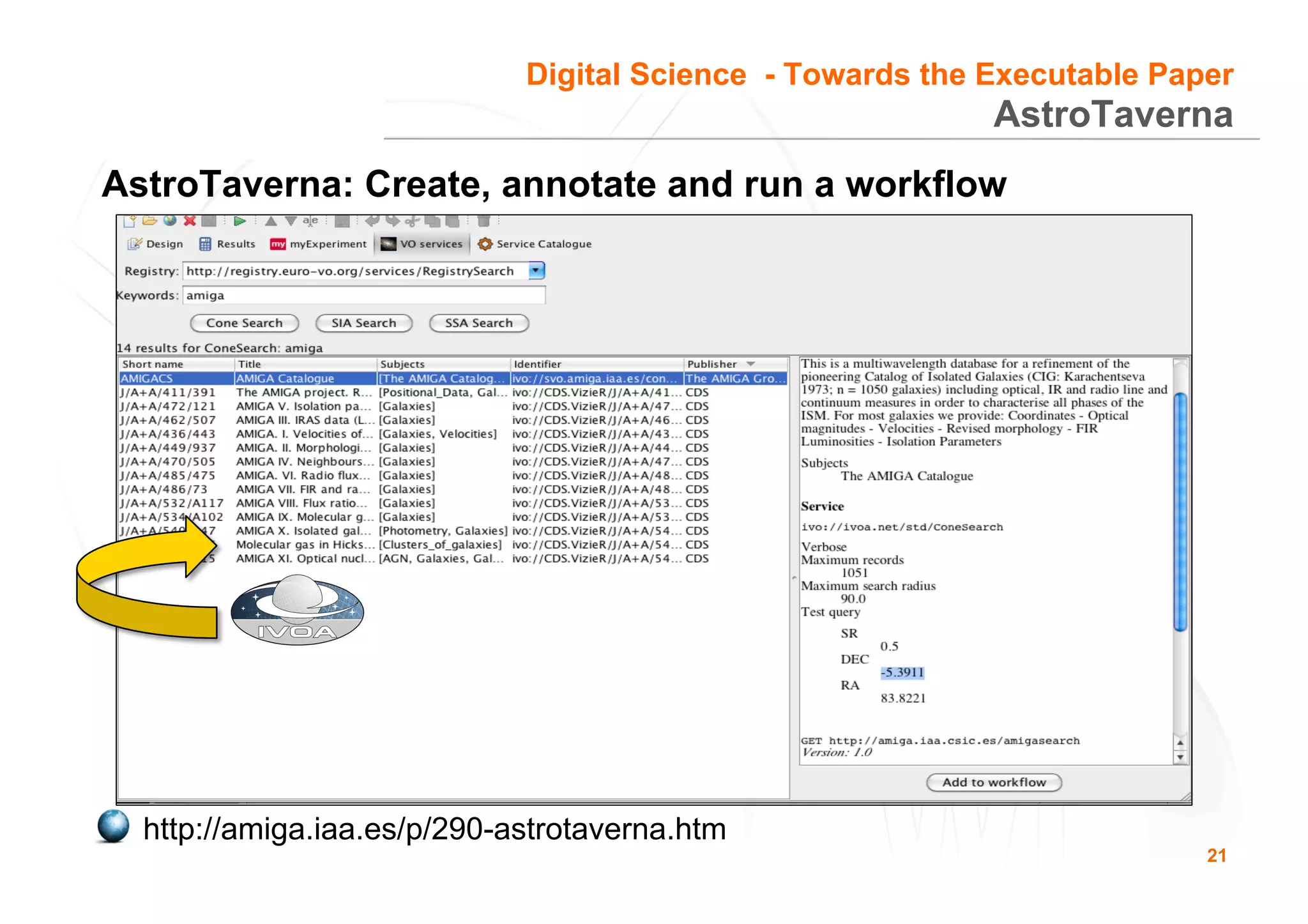Toggle Publisher column sort arrow
1308x924 pixels.
coord(751,364)
